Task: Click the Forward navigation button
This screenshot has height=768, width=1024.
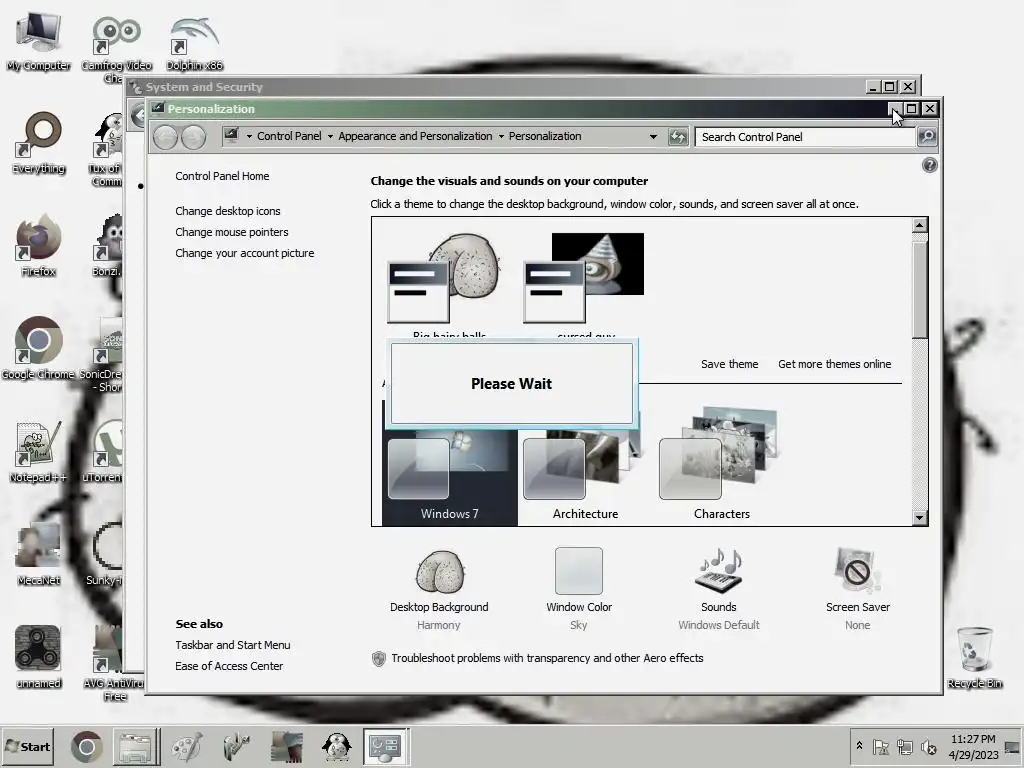Action: [x=193, y=136]
